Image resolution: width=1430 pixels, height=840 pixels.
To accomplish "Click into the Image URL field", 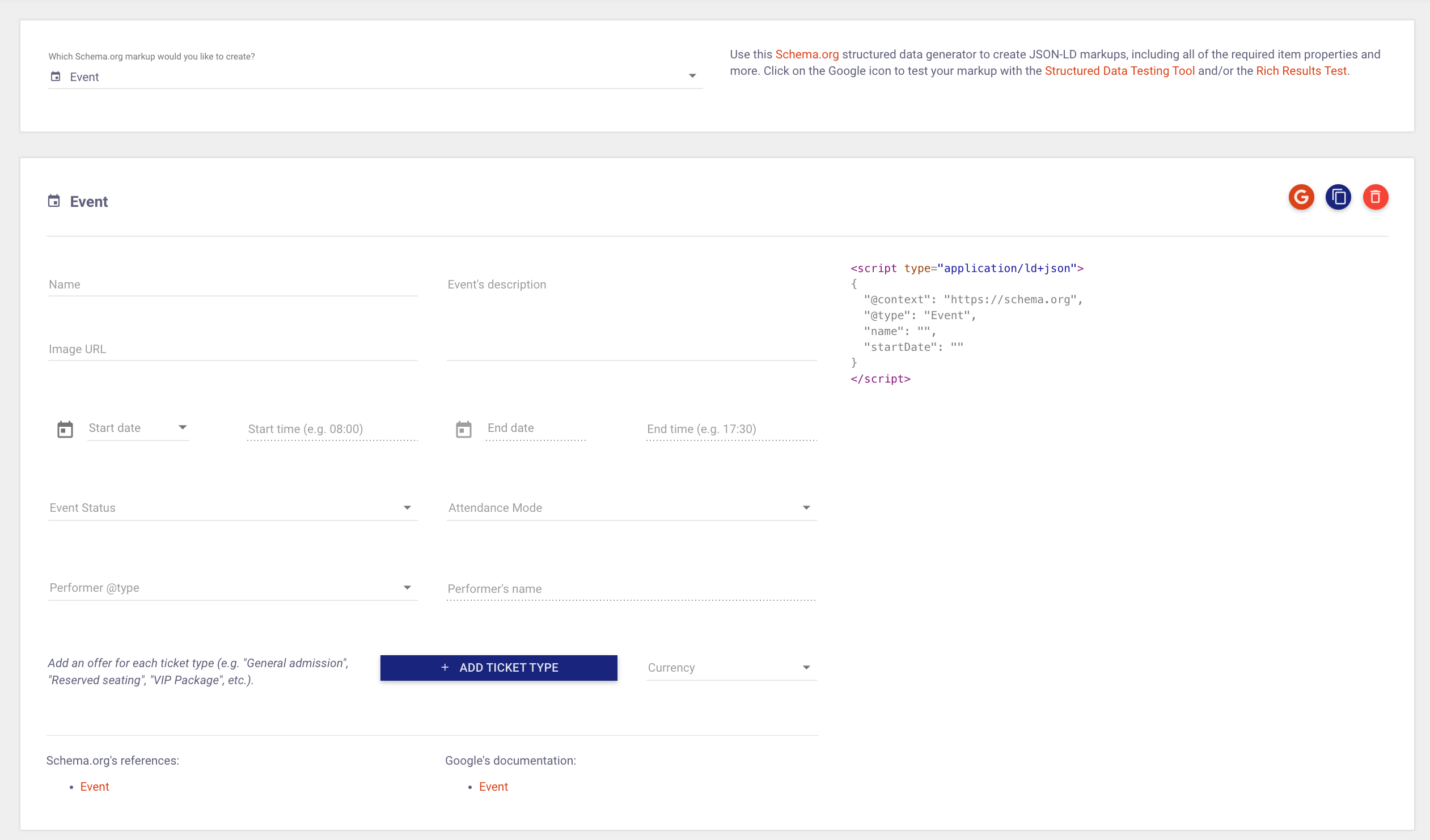I will (232, 349).
